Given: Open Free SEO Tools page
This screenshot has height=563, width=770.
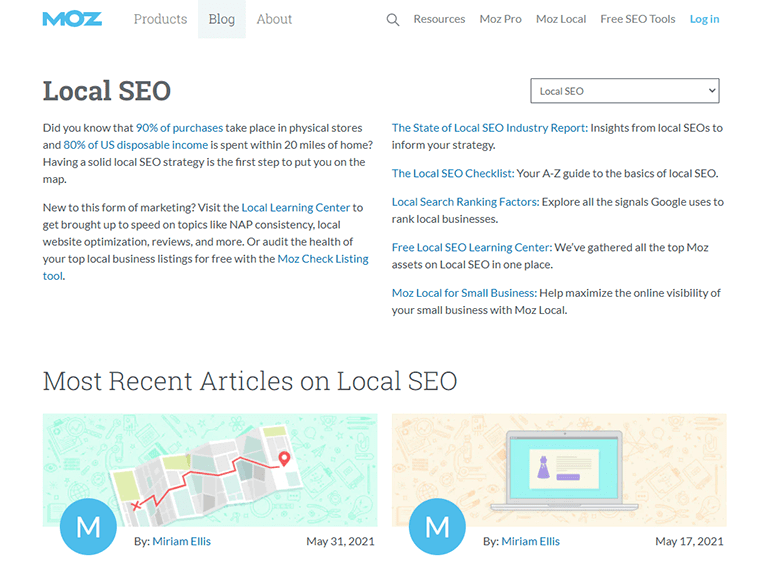Looking at the screenshot, I should tap(637, 19).
